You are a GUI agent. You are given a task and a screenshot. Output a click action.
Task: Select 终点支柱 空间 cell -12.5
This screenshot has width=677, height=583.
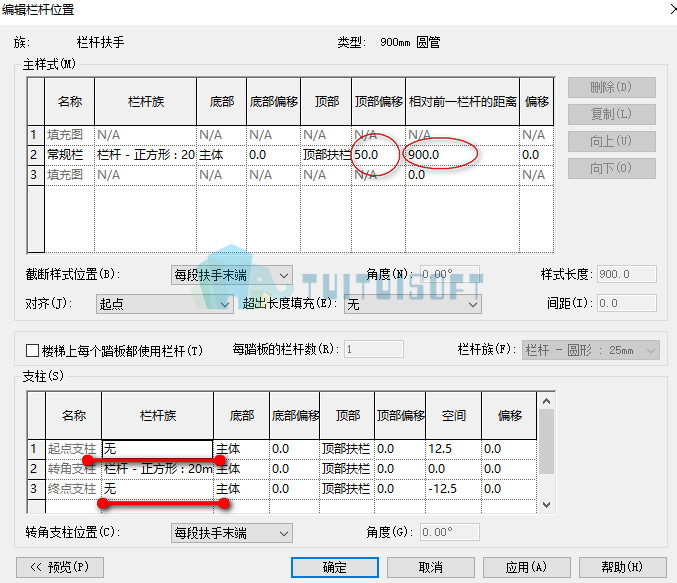pyautogui.click(x=453, y=489)
